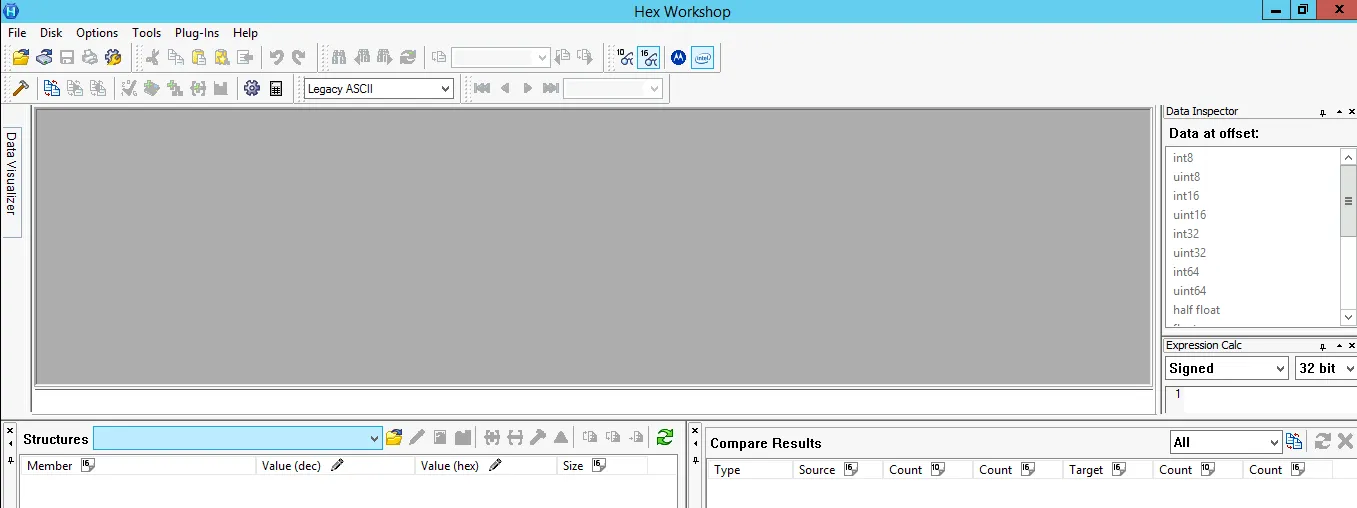Click the pencil icon beside Value (dec)
The width and height of the screenshot is (1357, 508).
pos(337,465)
